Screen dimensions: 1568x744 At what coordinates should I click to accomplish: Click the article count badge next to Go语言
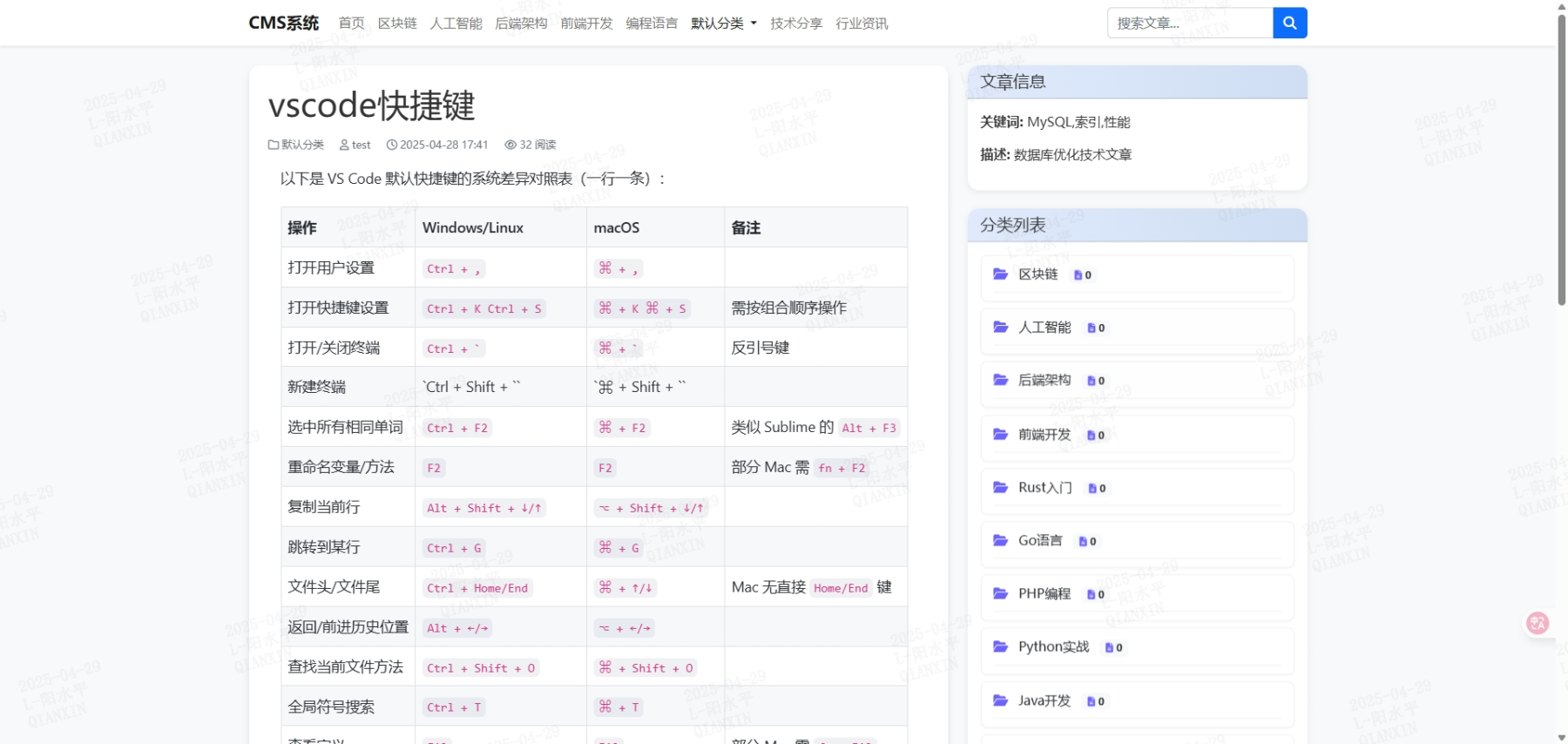[1088, 542]
